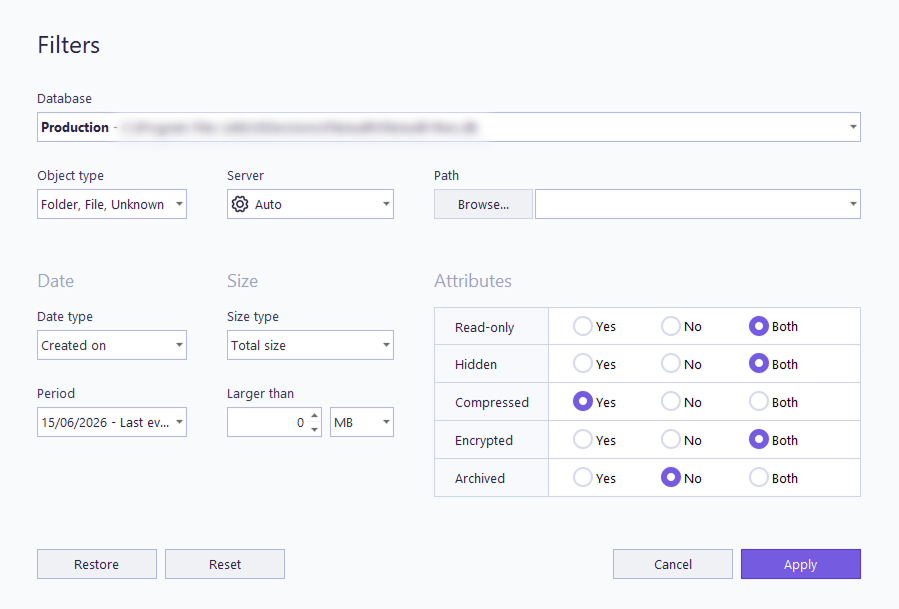Viewport: 899px width, 609px height.
Task: Expand the Path history dropdown arrow
Action: pos(853,204)
